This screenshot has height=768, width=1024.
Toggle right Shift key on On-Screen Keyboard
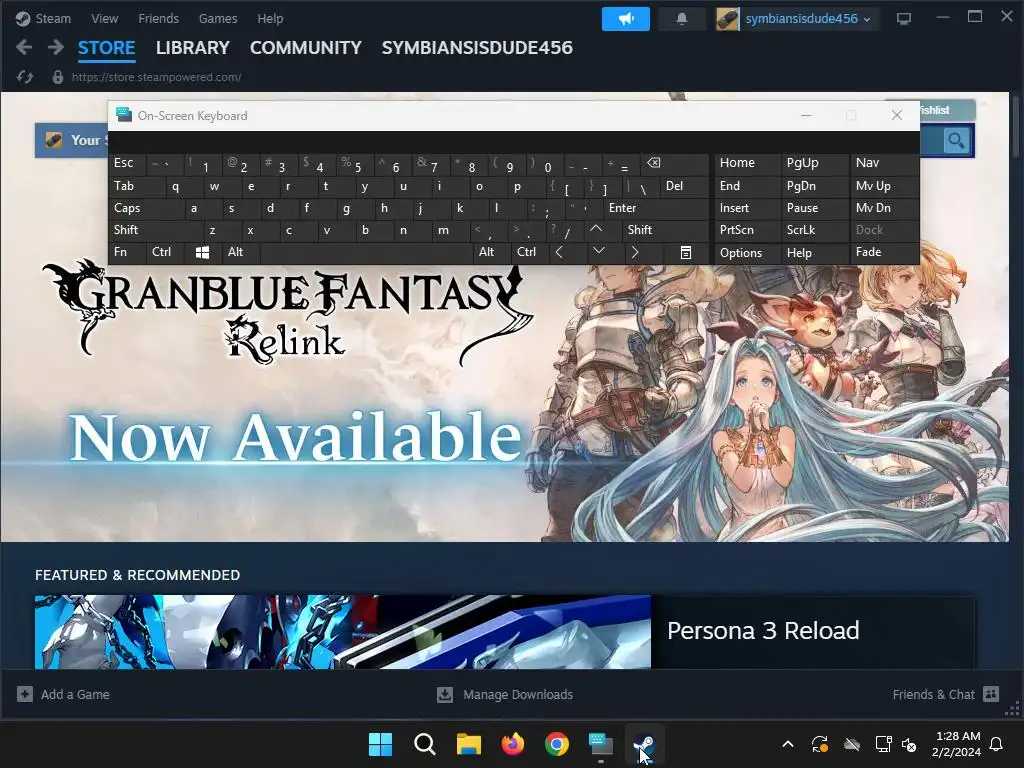point(665,230)
